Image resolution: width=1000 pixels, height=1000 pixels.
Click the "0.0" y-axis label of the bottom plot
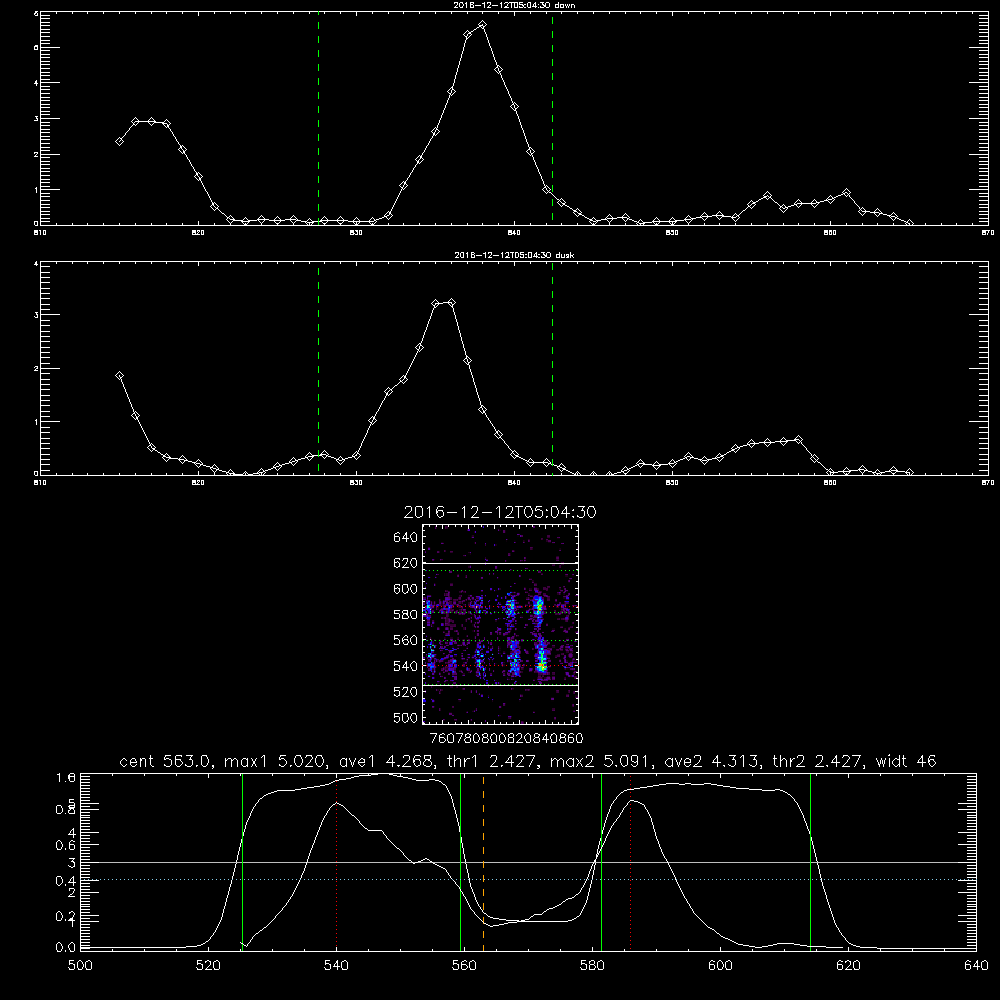66,948
